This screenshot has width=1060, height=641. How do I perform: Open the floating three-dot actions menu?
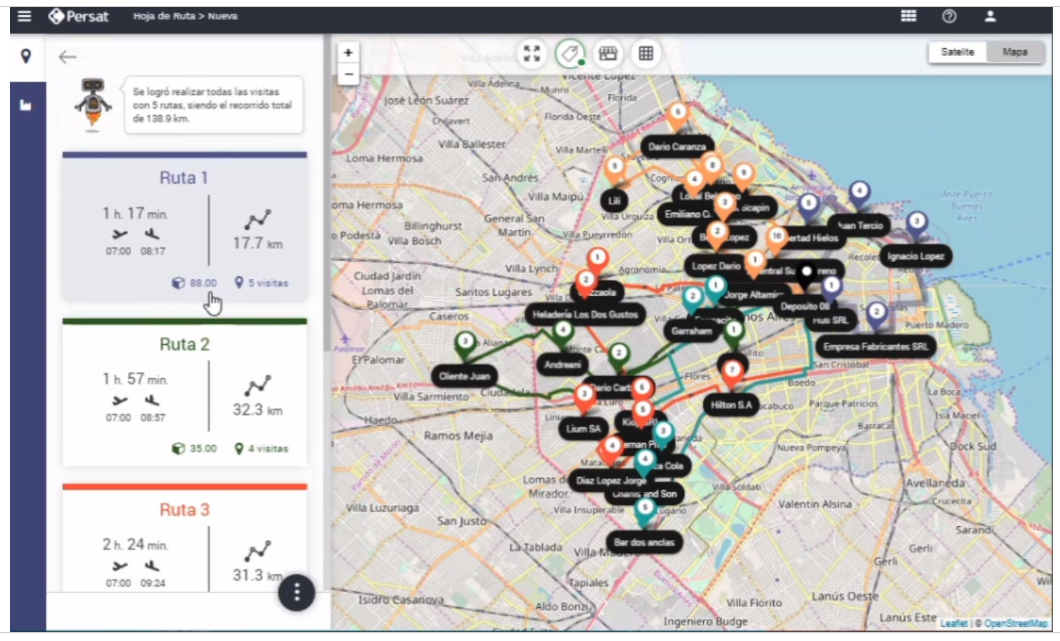pos(296,593)
